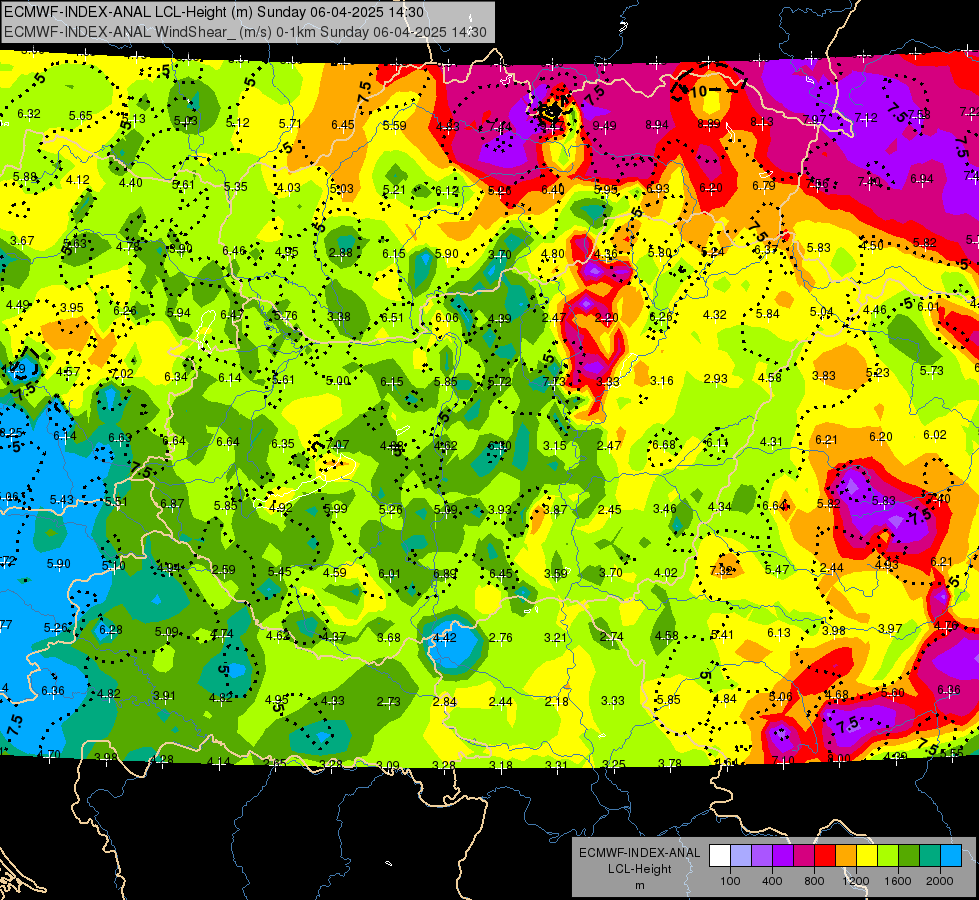
Task: Click the wind shear value 5.00
Action: pyautogui.click(x=338, y=381)
